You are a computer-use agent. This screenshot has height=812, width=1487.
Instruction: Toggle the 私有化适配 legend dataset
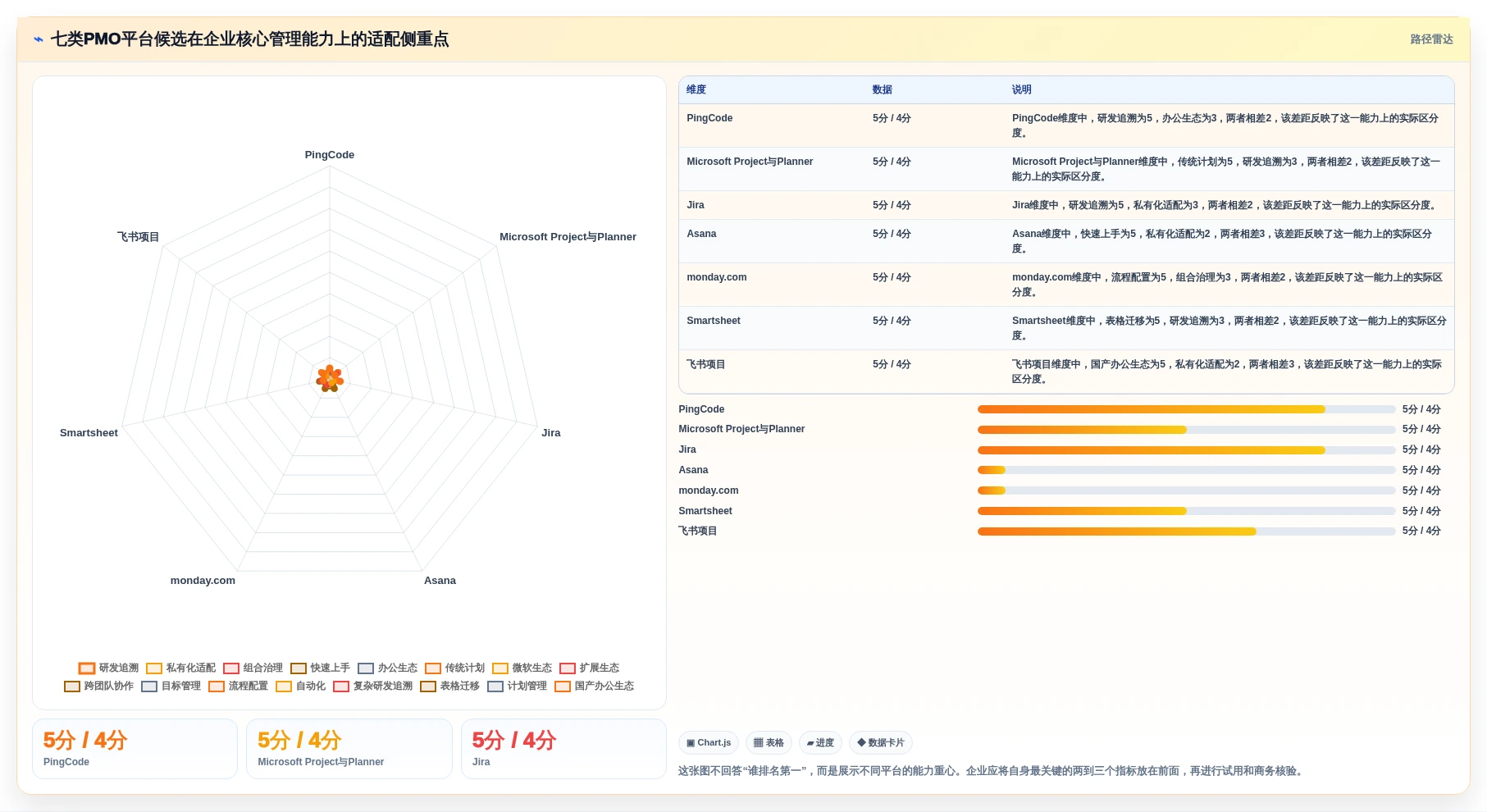pos(180,668)
